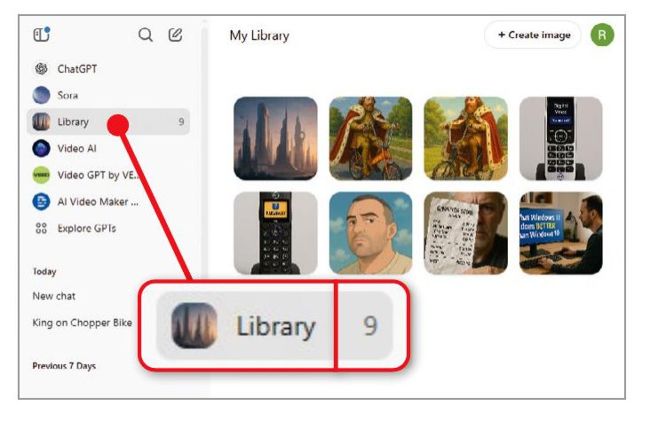Open the search chats magnifier icon

pos(146,35)
